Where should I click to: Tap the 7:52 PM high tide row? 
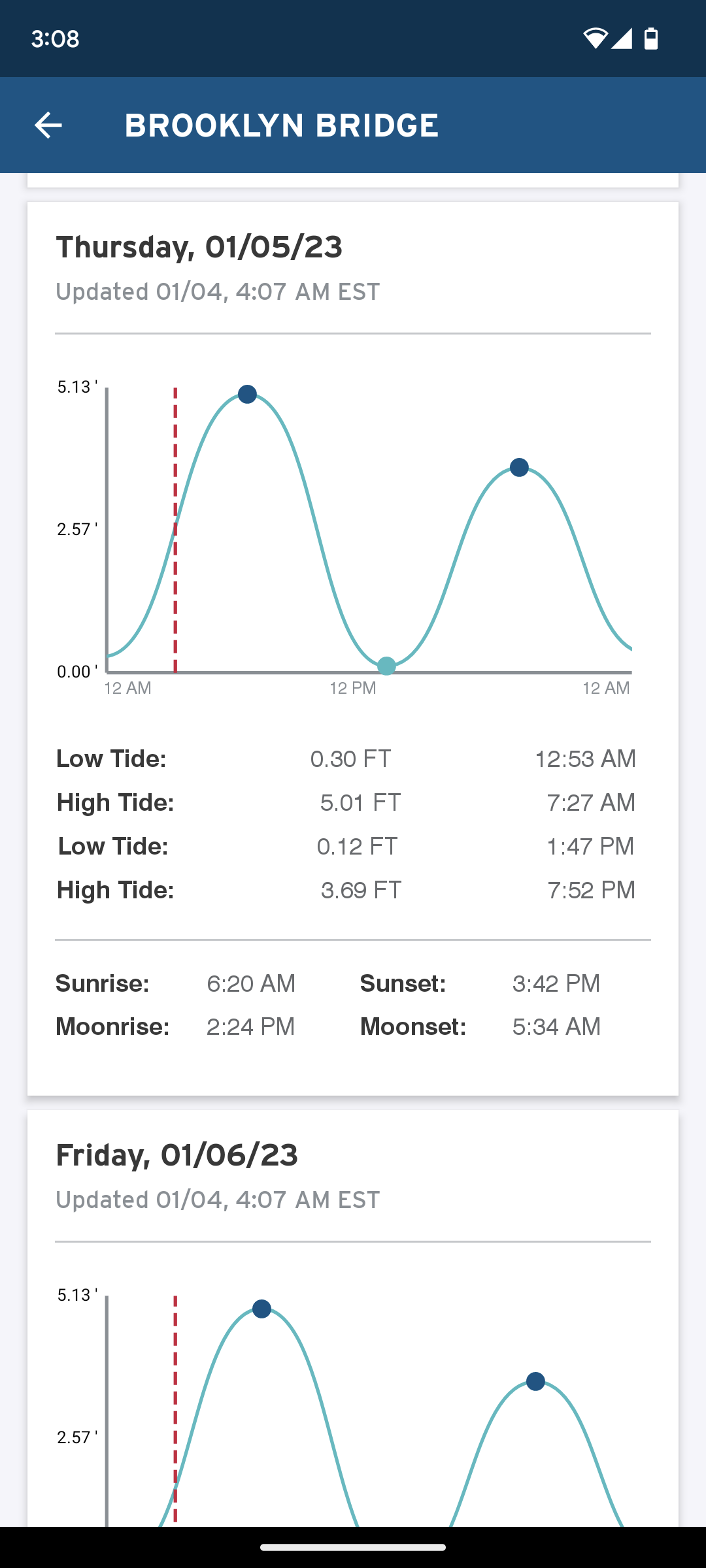[x=346, y=890]
